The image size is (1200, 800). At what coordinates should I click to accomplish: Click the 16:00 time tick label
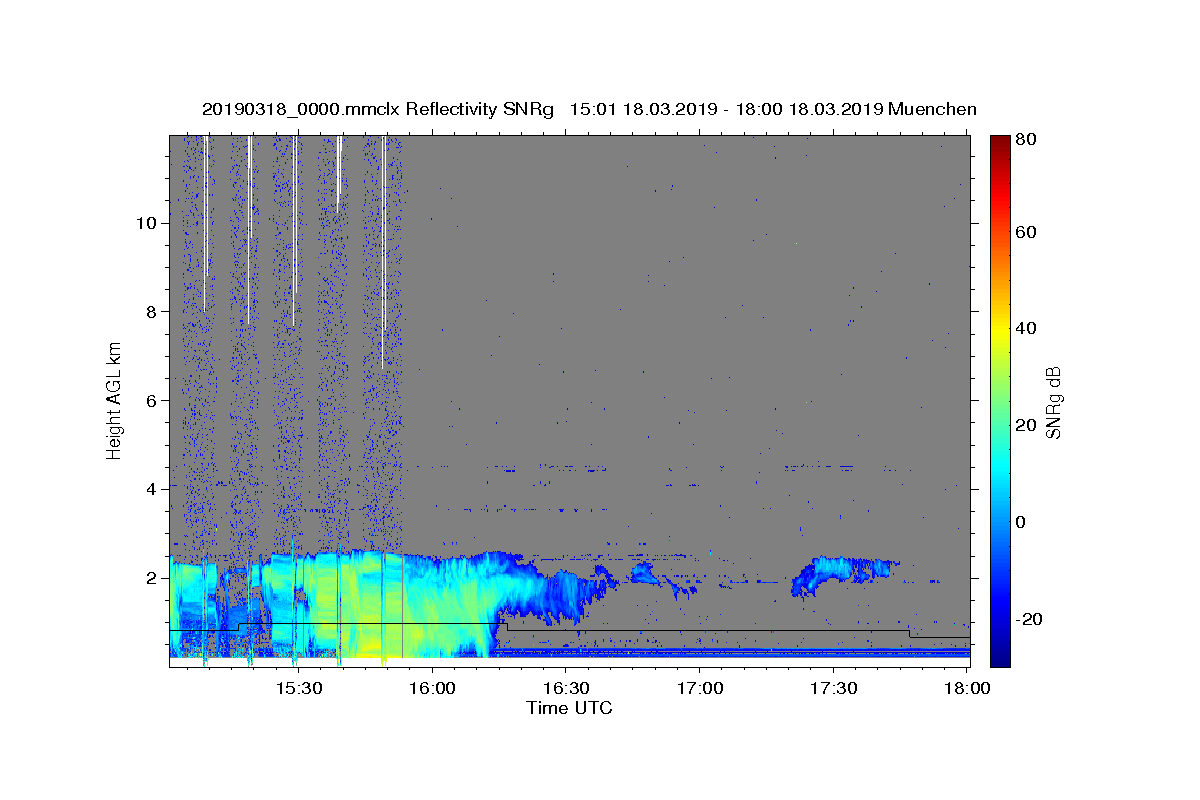(432, 688)
